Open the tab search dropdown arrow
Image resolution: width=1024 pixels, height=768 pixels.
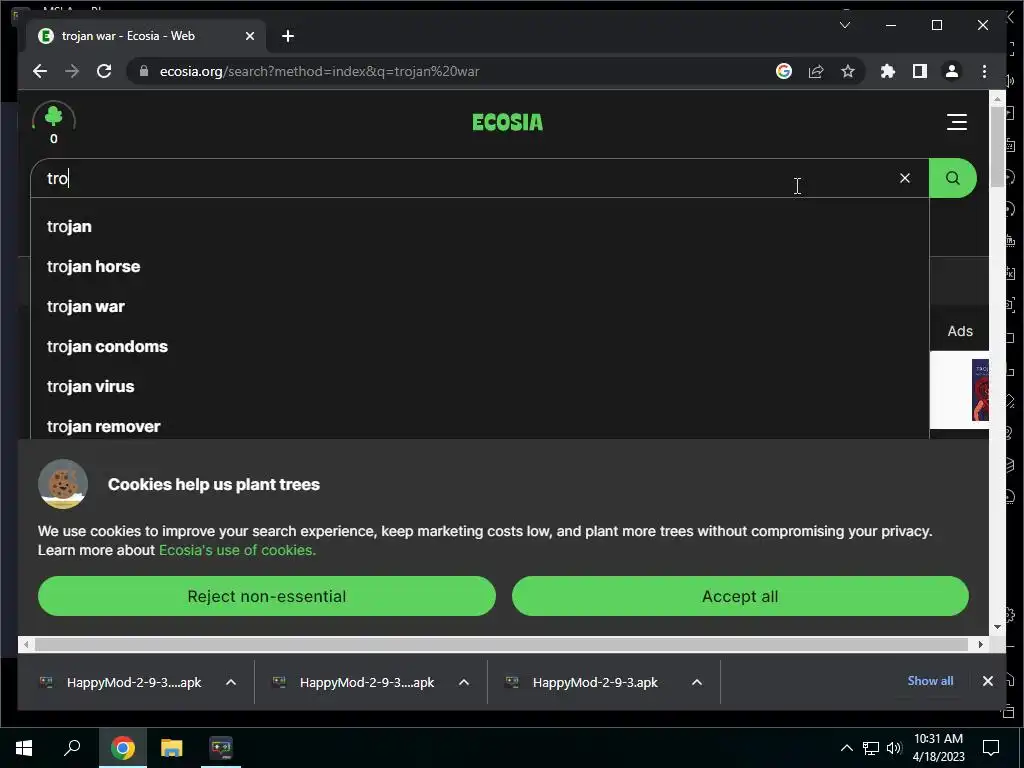[844, 25]
